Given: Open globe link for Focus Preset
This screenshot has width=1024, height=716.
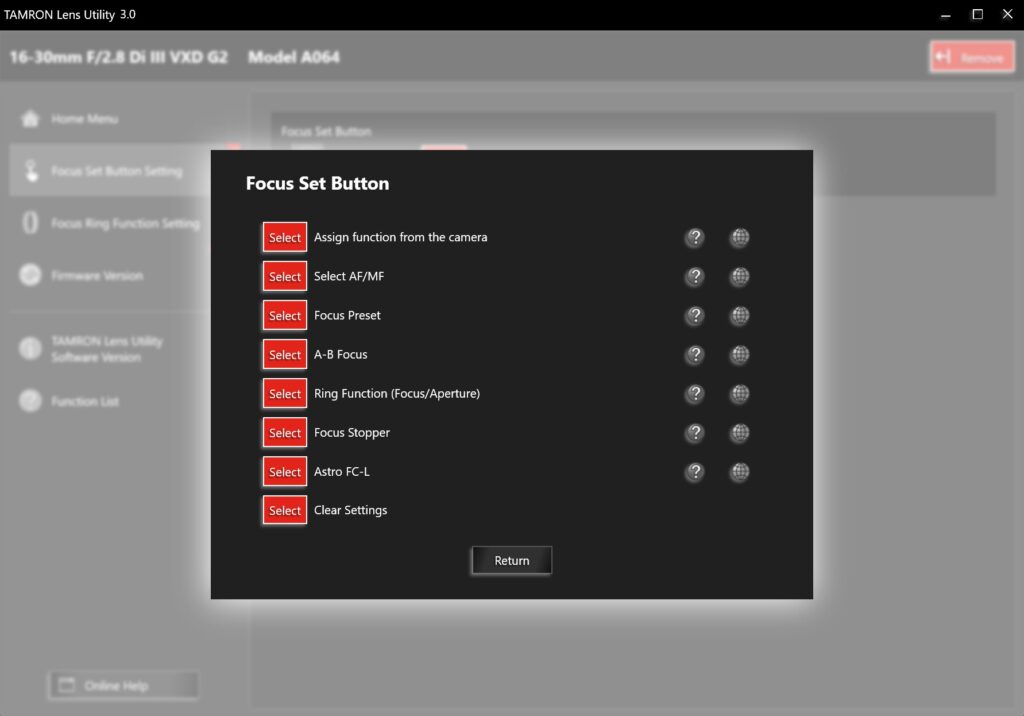Looking at the screenshot, I should click(x=739, y=316).
